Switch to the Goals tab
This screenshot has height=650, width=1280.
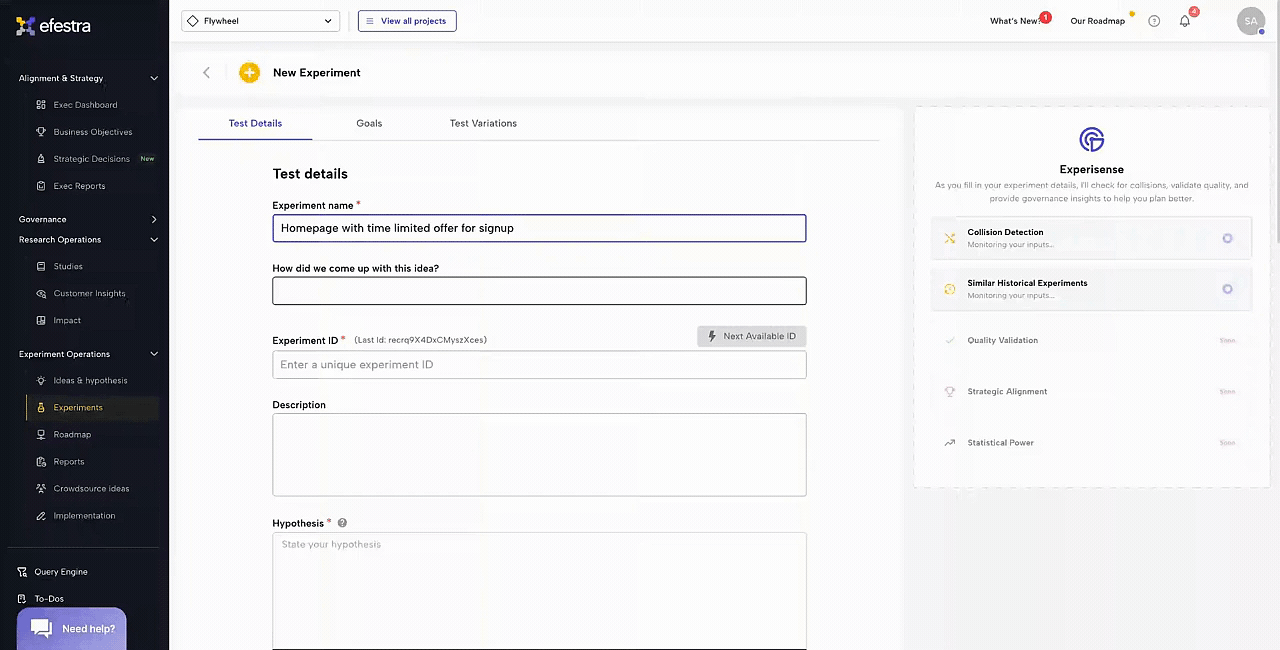(369, 123)
